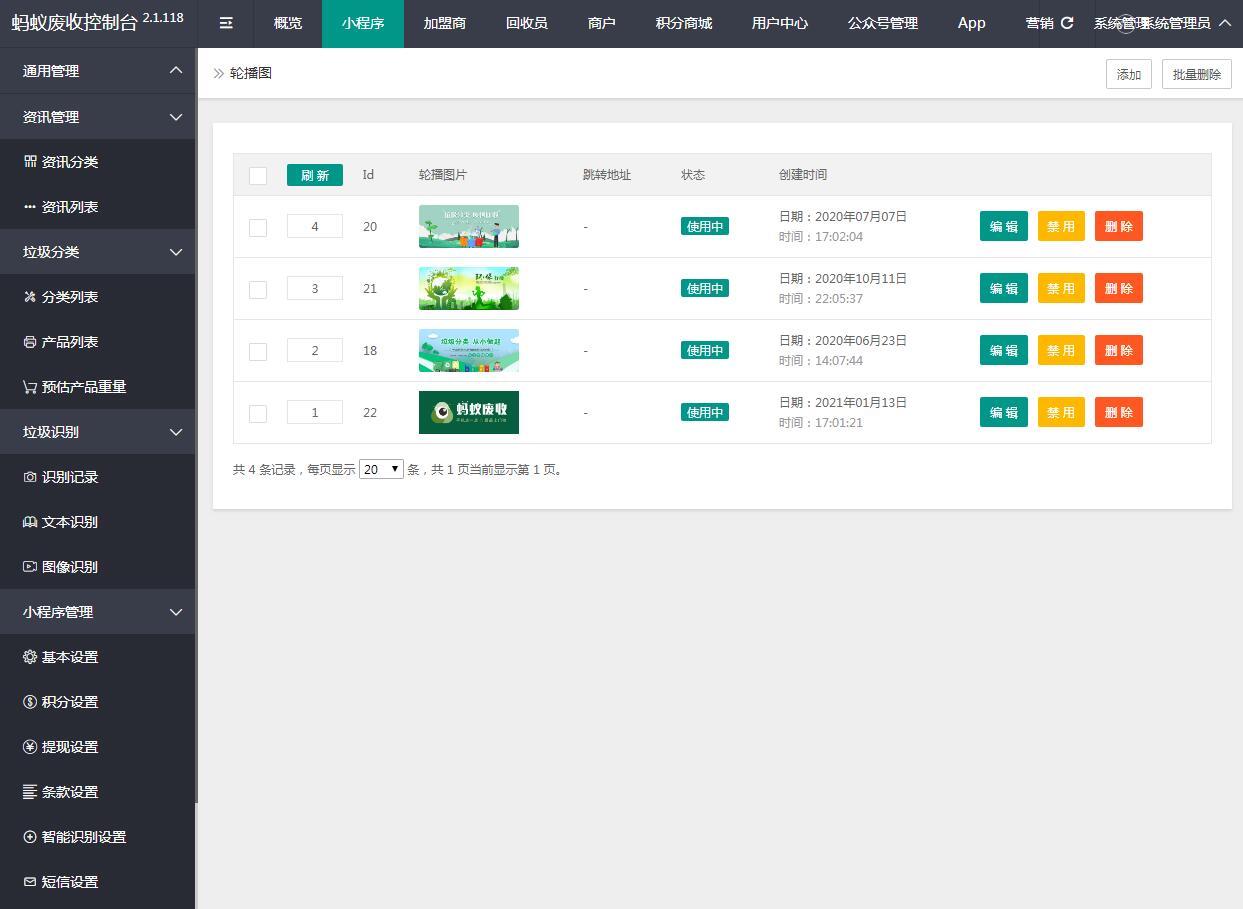1243x909 pixels.
Task: Click 禁用 for carousel Id 21
Action: pyautogui.click(x=1061, y=288)
